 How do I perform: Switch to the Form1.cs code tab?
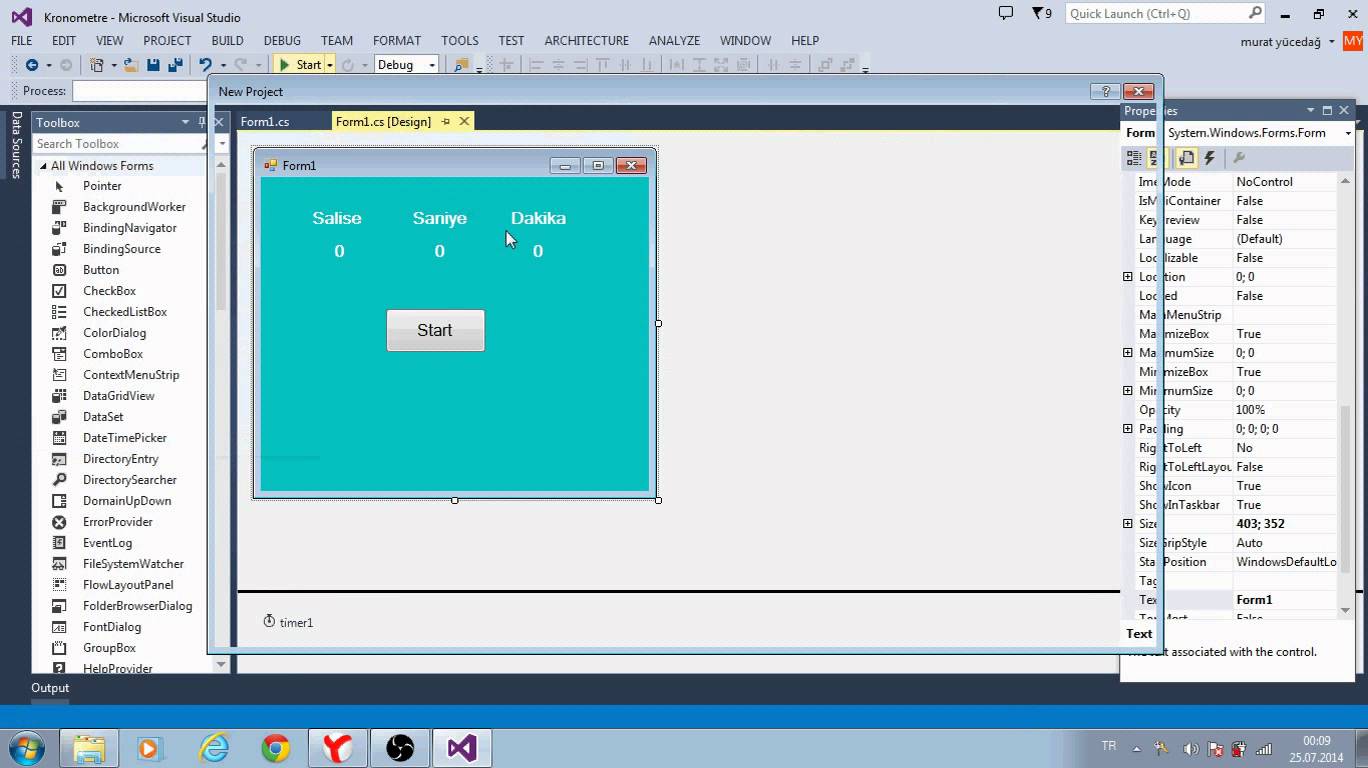265,121
